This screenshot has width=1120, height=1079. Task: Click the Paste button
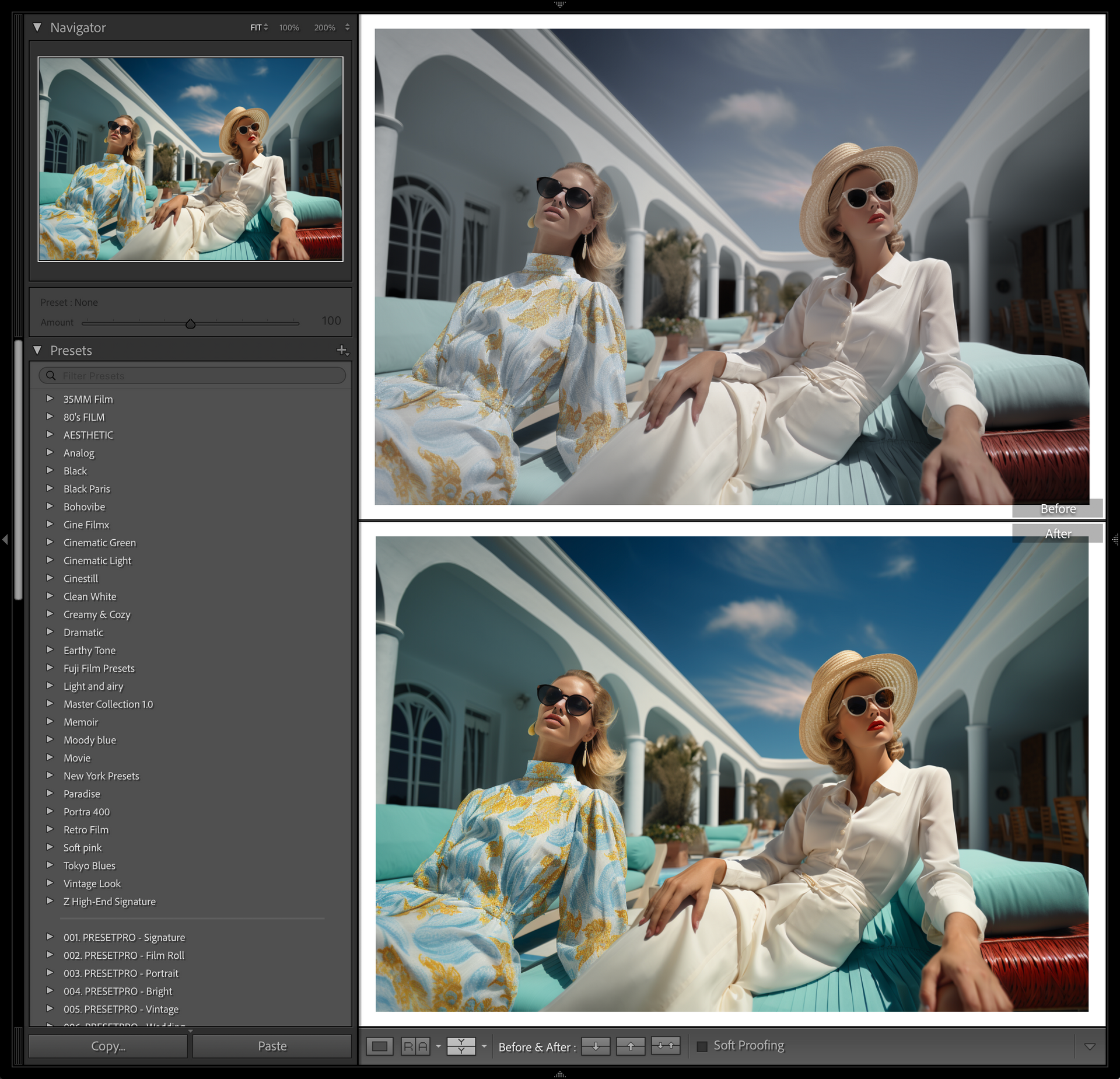pos(272,1046)
